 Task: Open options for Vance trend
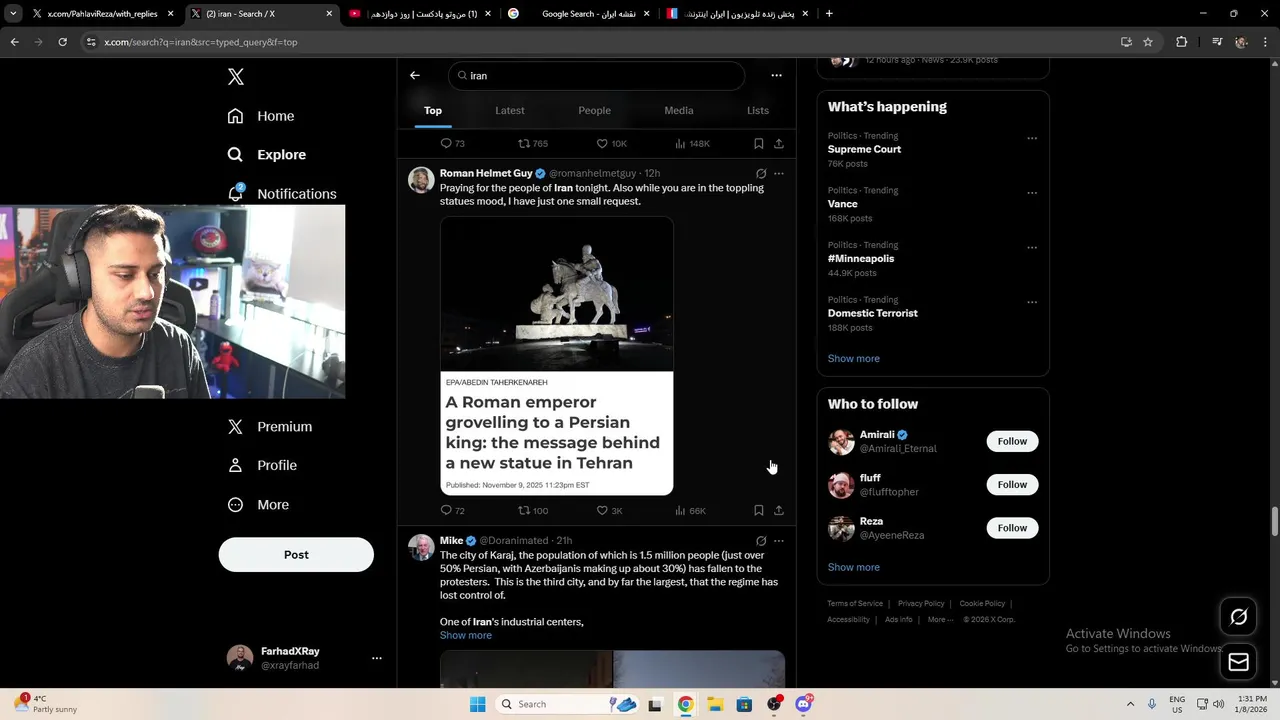1032,193
